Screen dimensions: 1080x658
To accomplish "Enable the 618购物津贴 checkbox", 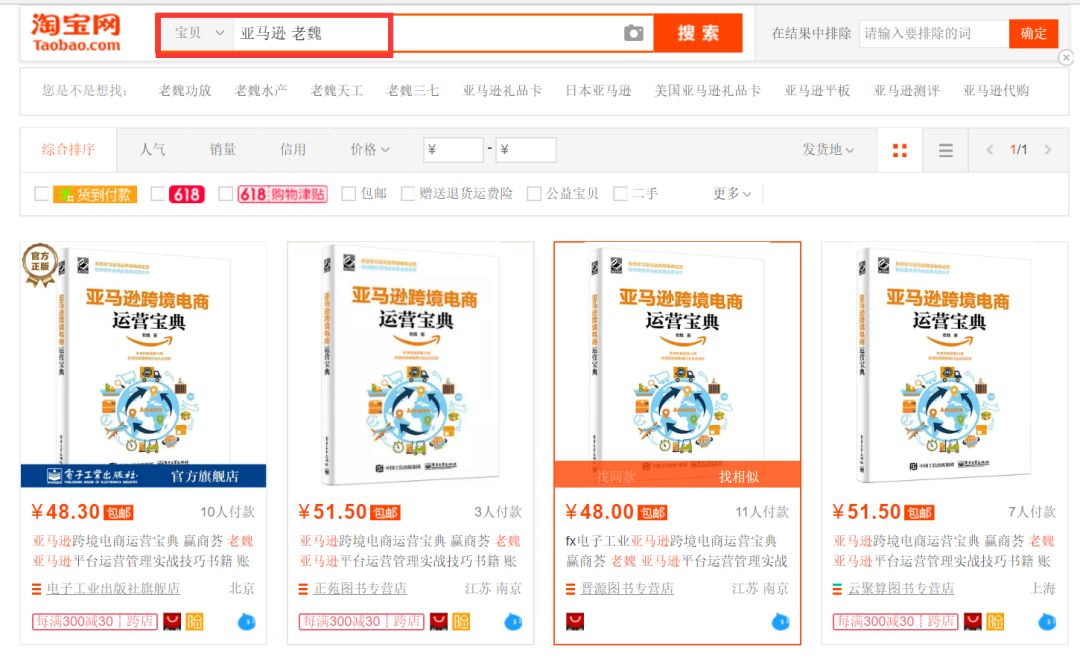I will tap(225, 194).
